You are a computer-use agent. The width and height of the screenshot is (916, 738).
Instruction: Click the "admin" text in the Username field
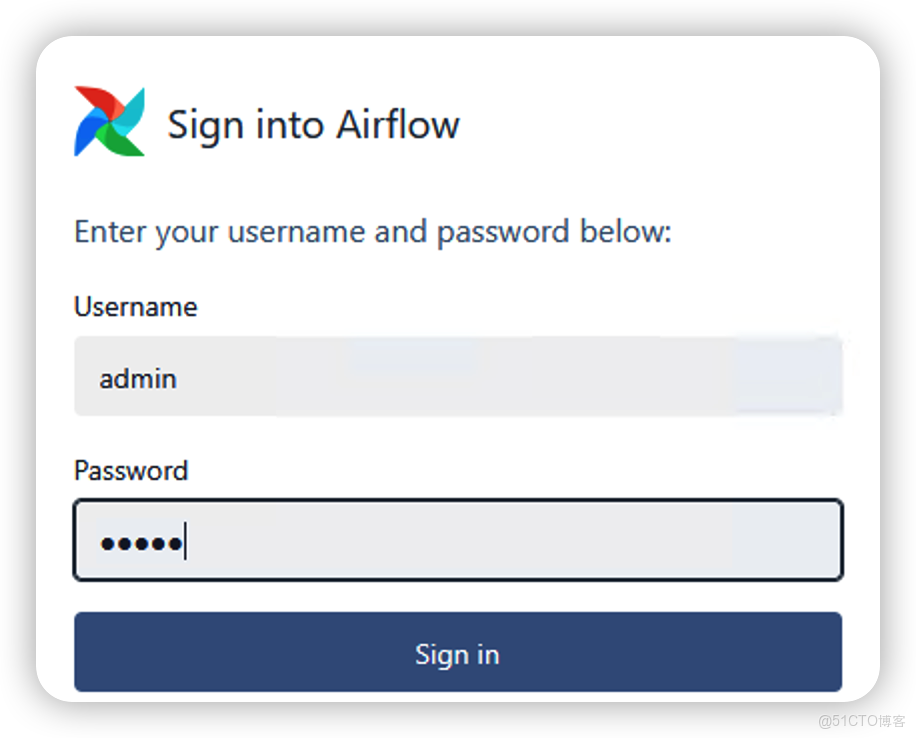[138, 379]
